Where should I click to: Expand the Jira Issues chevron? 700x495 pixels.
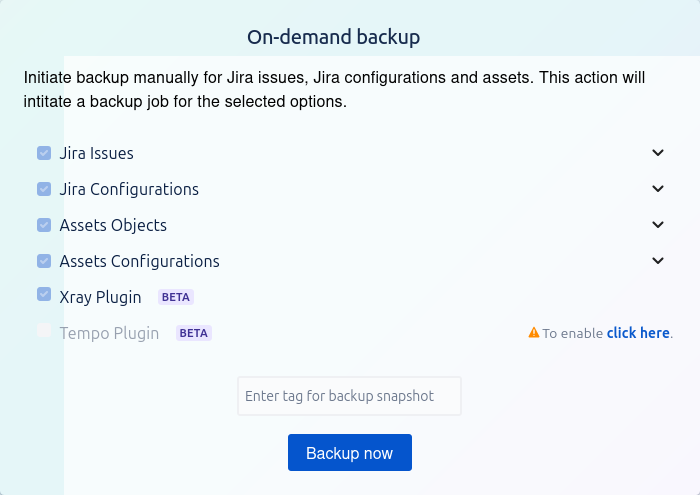(658, 153)
